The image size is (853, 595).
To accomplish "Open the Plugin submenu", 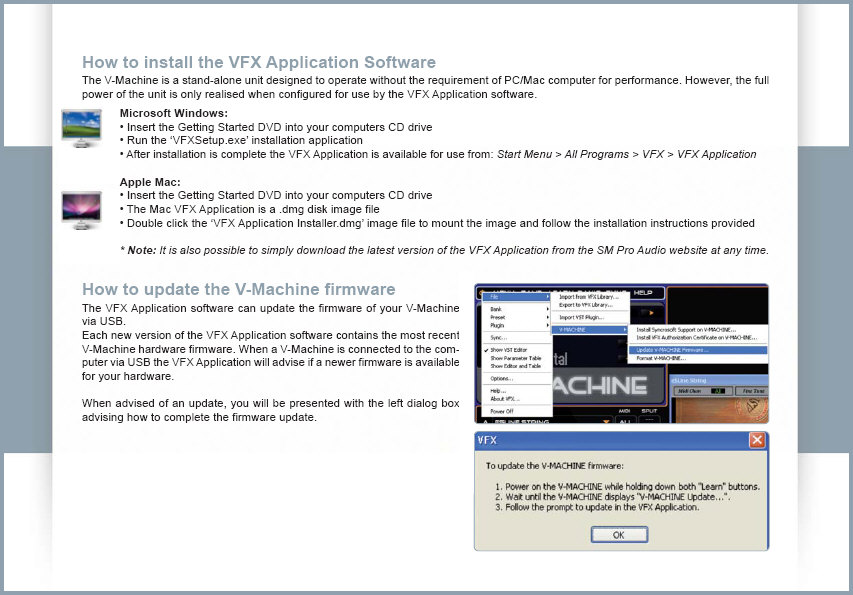I will pos(517,325).
